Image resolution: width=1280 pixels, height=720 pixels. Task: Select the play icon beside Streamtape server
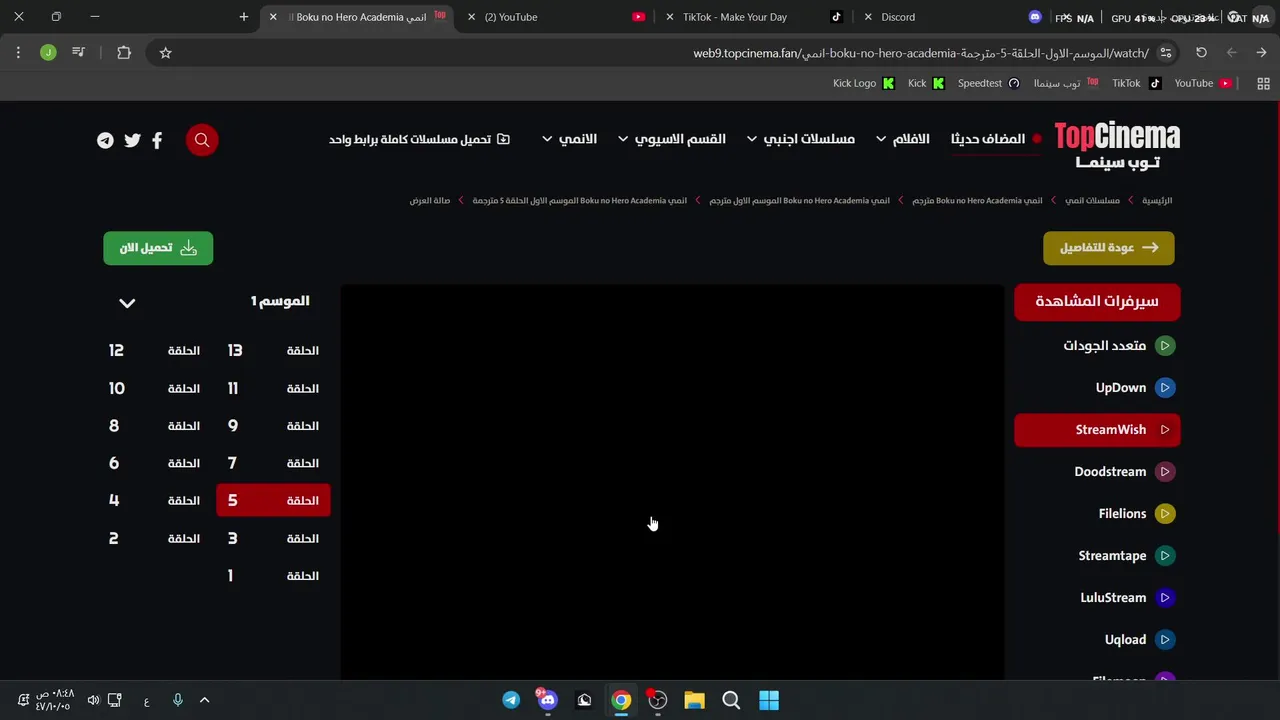[1165, 555]
